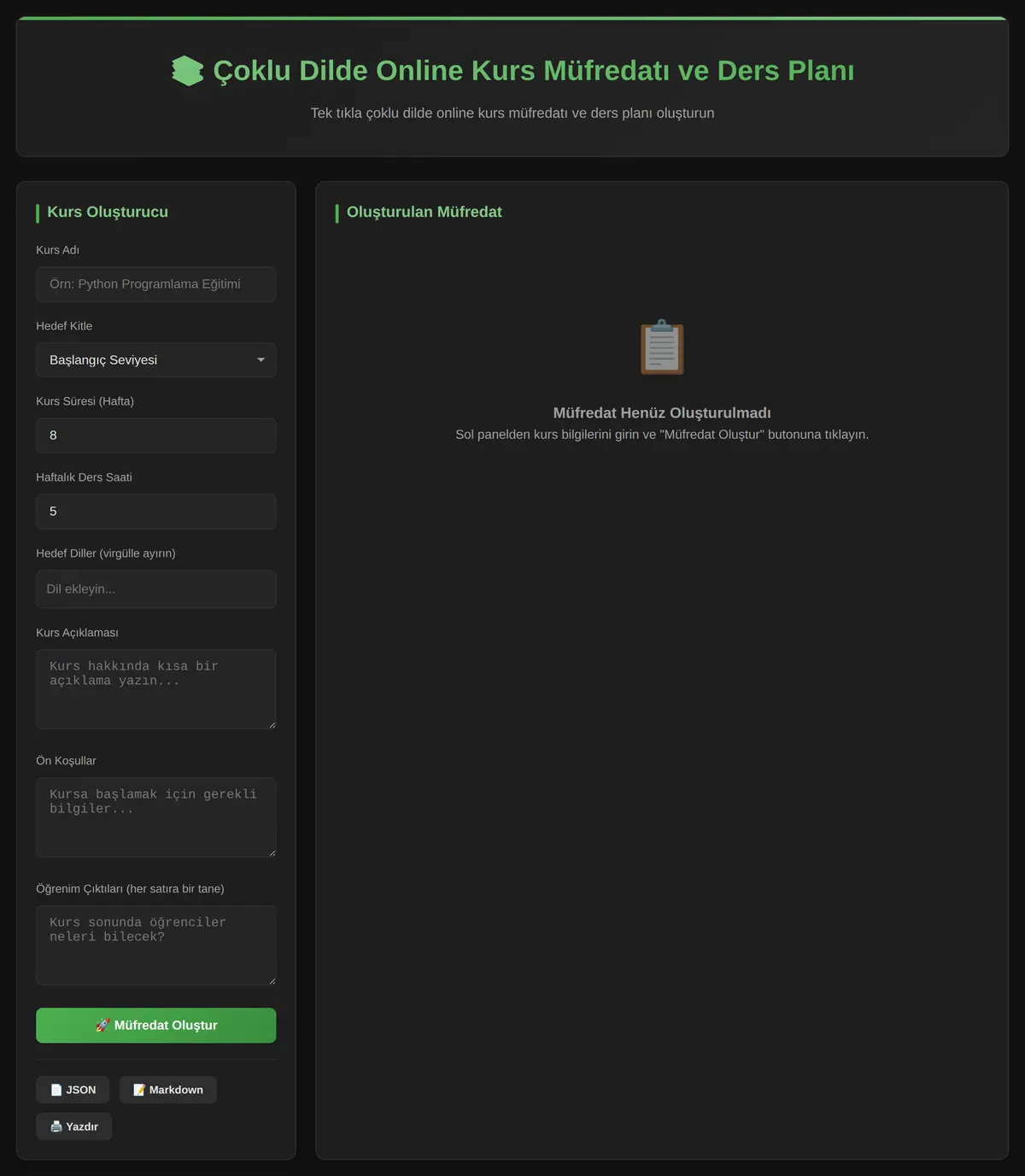Click the Ön Koşullar label
This screenshot has width=1025, height=1176.
(66, 761)
